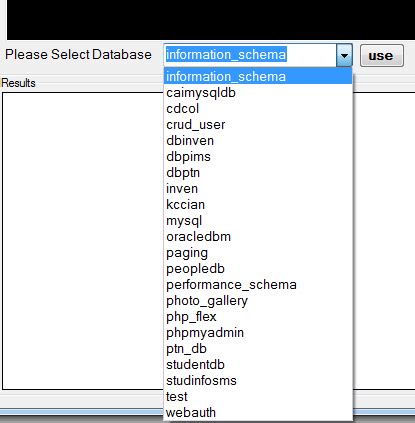Click the database combo box text field
This screenshot has width=415, height=423.
click(x=250, y=55)
